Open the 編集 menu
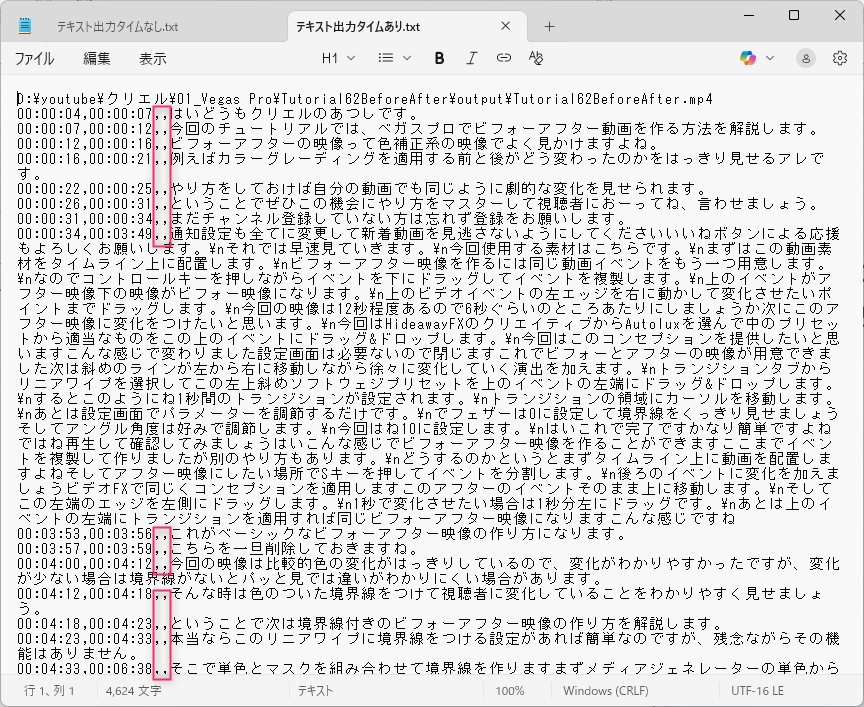 (97, 59)
